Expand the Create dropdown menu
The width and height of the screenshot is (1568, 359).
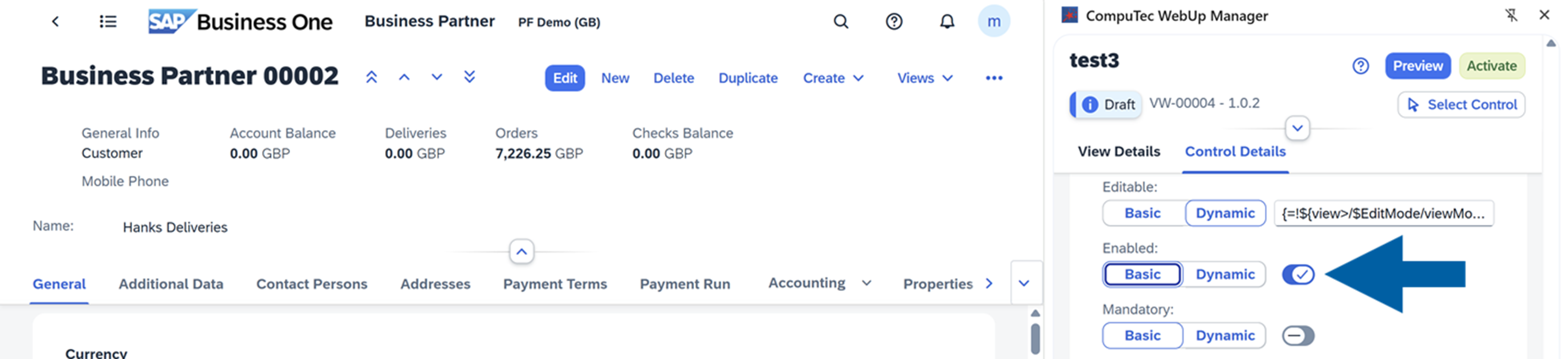[x=832, y=78]
